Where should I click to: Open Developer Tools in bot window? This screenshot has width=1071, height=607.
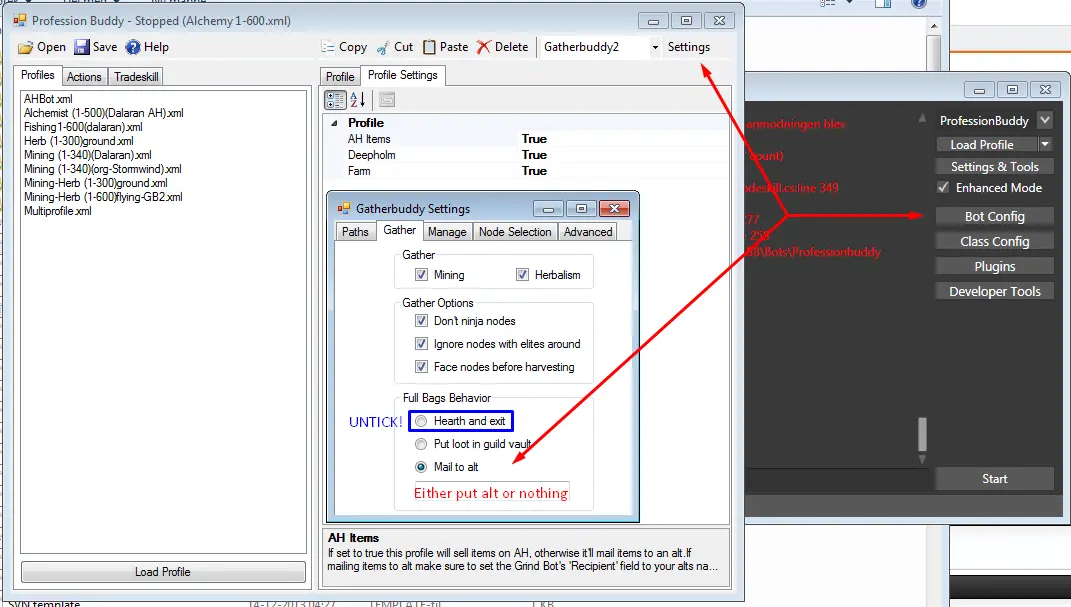[994, 292]
